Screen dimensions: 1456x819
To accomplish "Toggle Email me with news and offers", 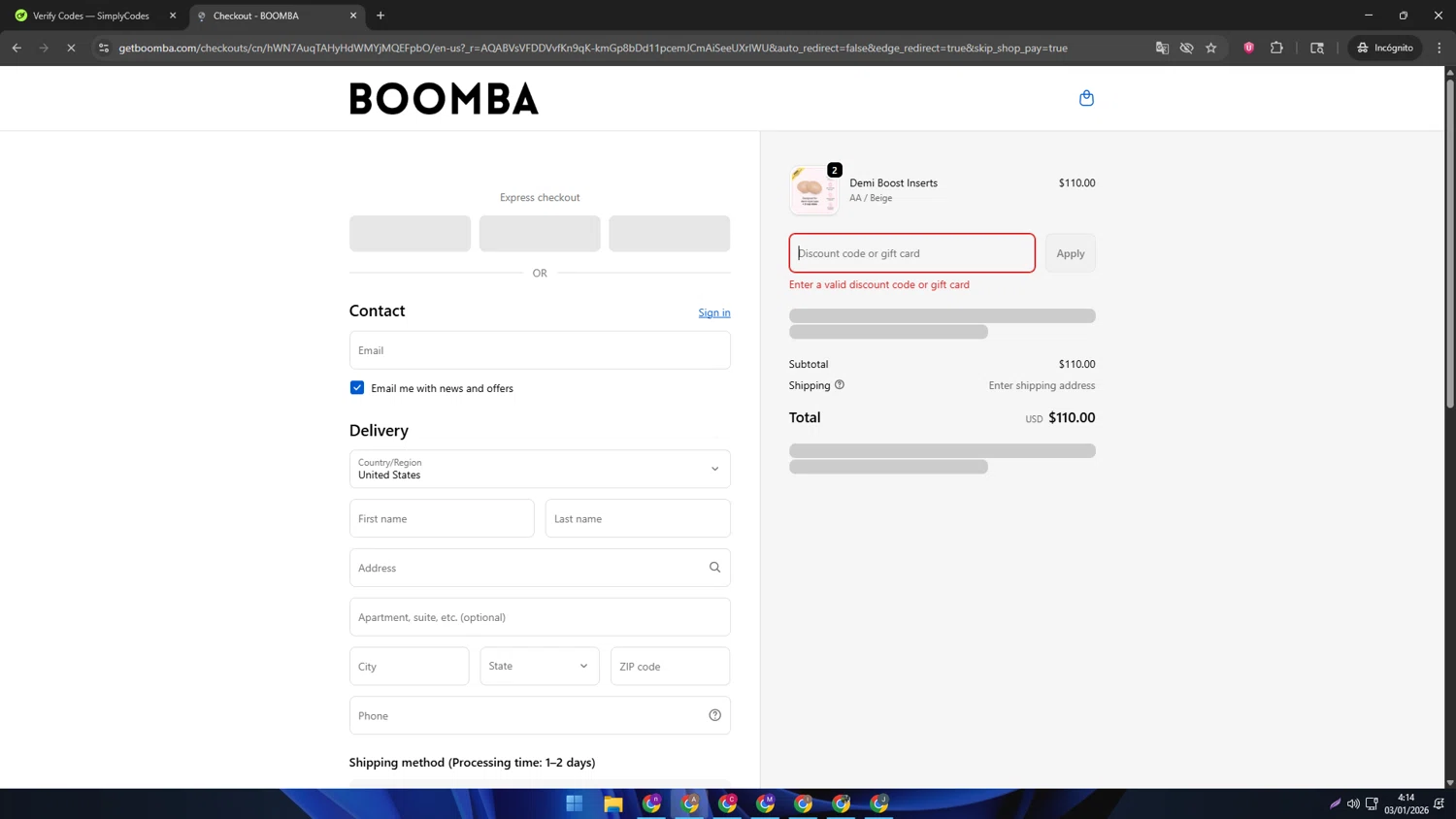I will (x=357, y=388).
